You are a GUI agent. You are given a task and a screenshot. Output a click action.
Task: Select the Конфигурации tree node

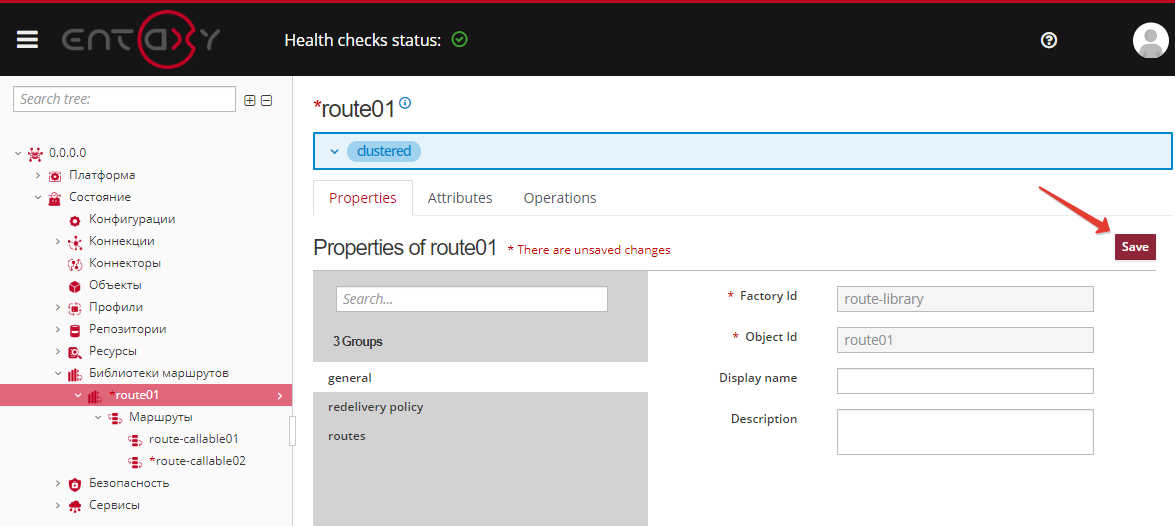pyautogui.click(x=131, y=219)
